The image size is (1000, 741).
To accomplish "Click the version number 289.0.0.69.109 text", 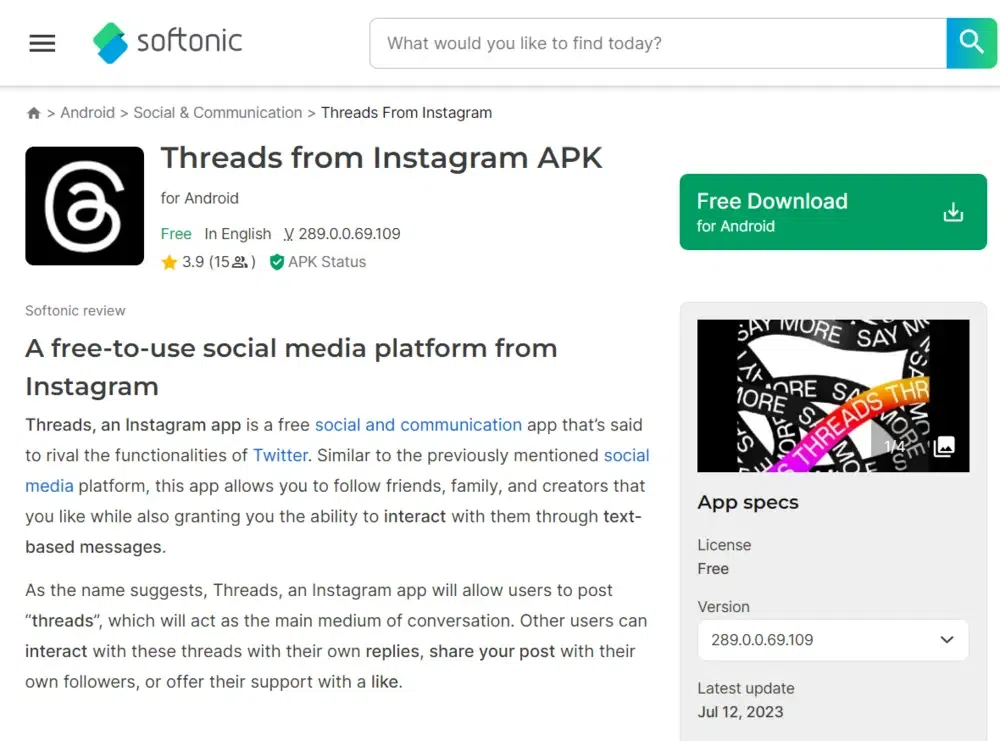I will tap(349, 234).
